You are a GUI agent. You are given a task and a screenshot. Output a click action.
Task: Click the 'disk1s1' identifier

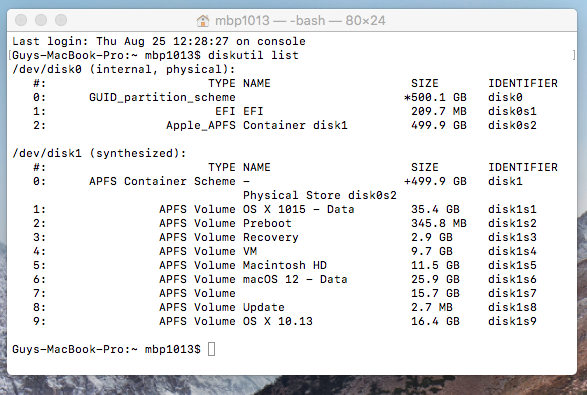tap(512, 209)
